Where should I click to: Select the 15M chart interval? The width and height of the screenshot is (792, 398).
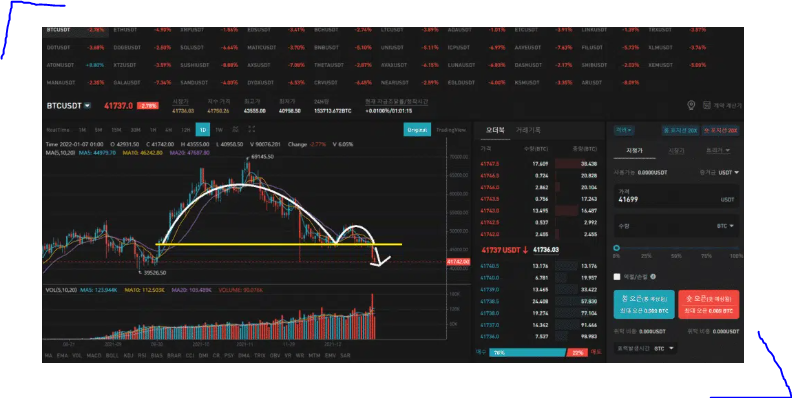click(116, 130)
